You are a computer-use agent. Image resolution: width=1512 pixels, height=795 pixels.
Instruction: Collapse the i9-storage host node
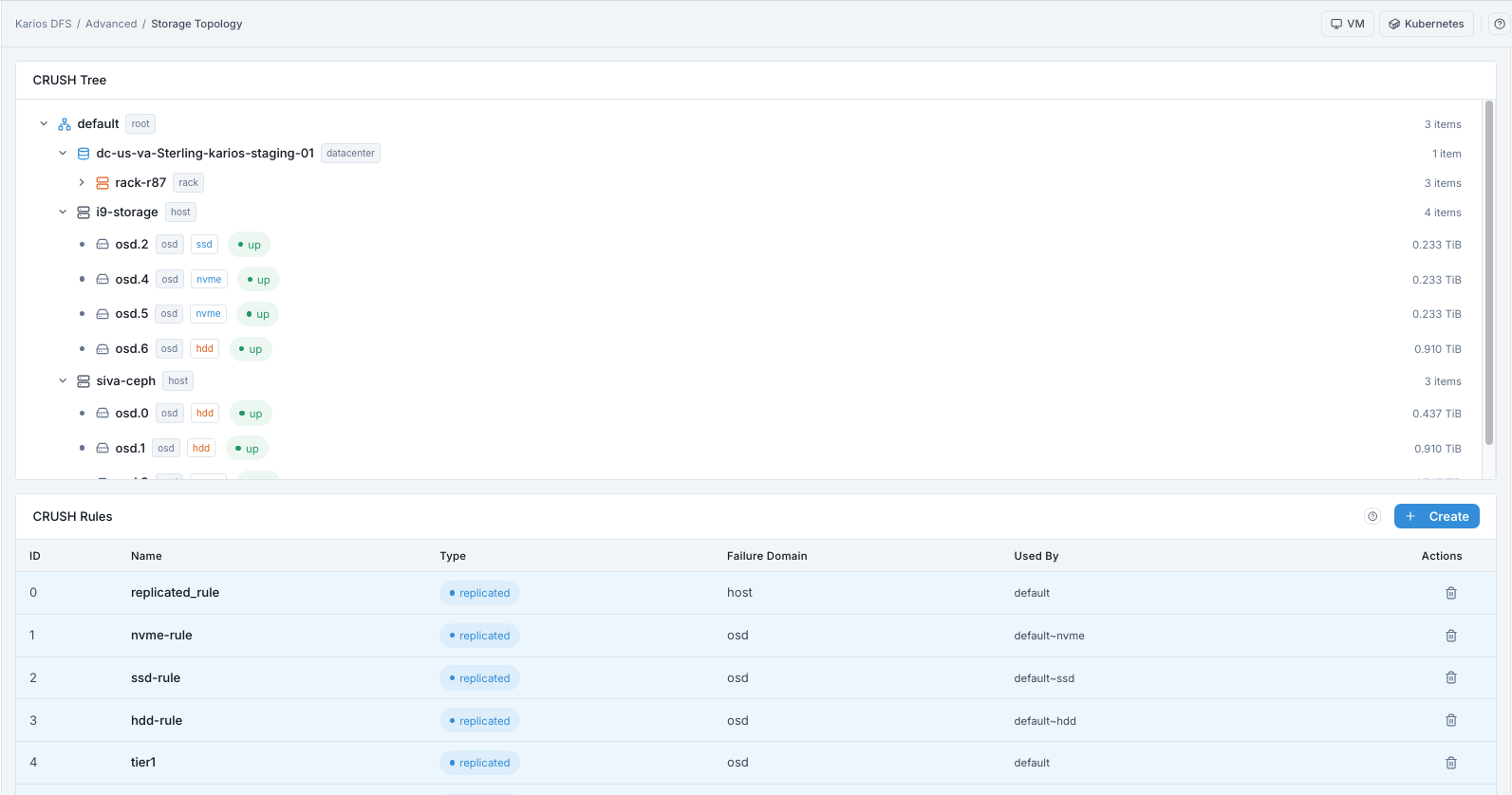[x=63, y=213]
